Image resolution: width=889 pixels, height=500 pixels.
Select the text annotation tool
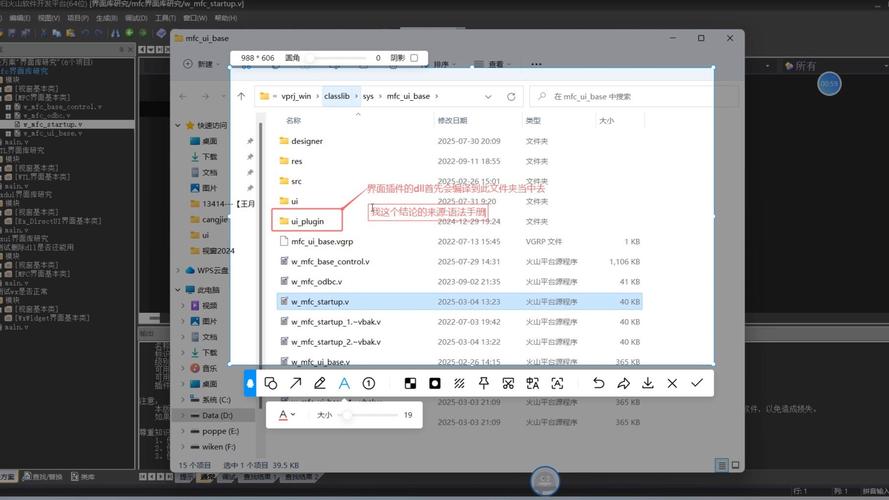tap(344, 384)
